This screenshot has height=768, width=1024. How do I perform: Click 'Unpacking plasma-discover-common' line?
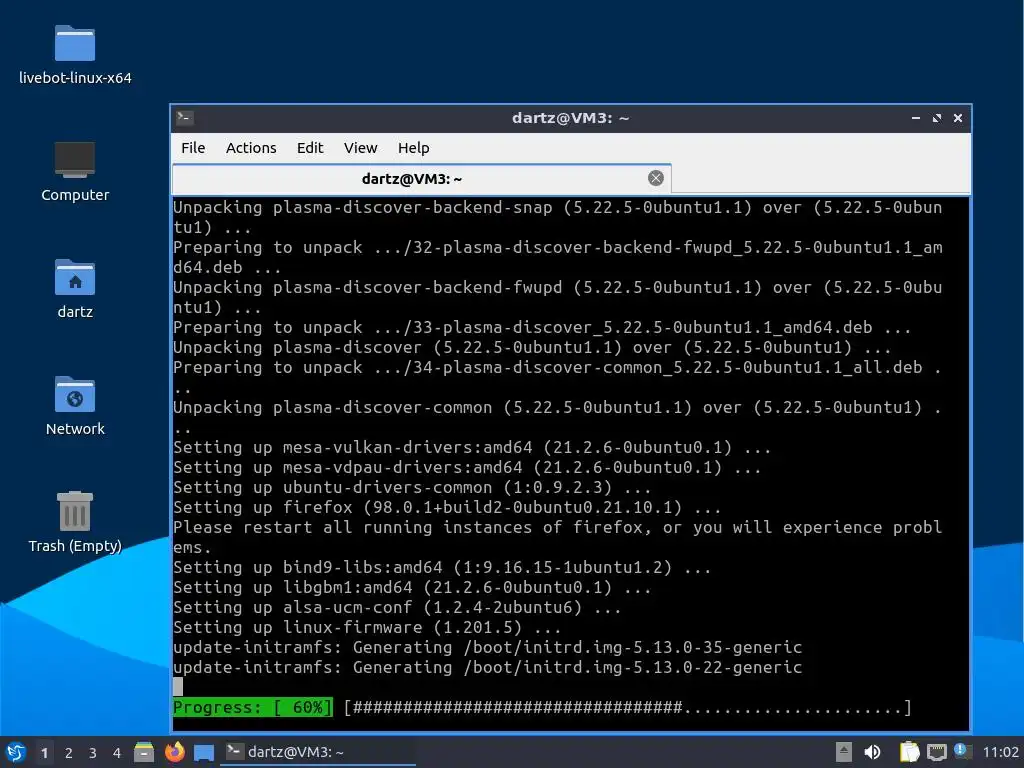click(558, 417)
